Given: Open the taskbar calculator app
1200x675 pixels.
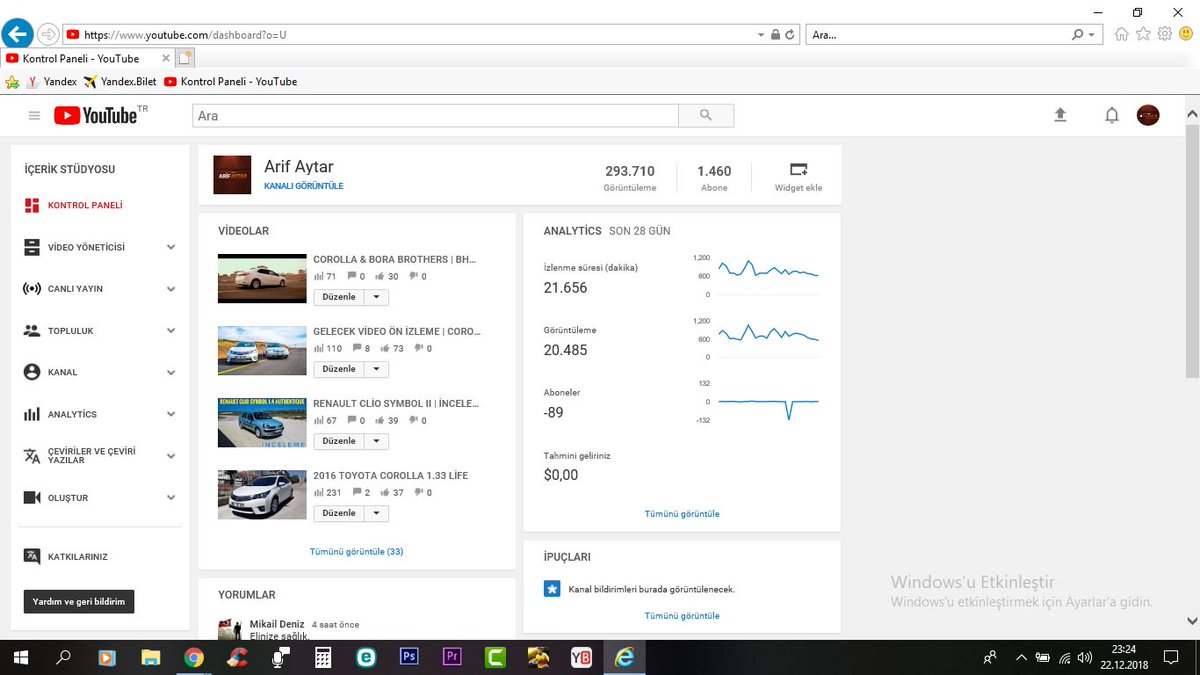Looking at the screenshot, I should 323,658.
